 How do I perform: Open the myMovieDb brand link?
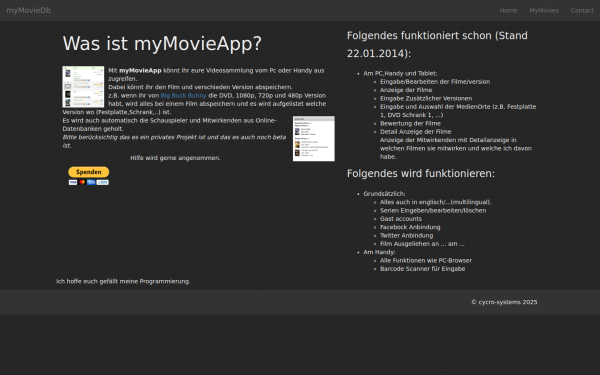(28, 10)
